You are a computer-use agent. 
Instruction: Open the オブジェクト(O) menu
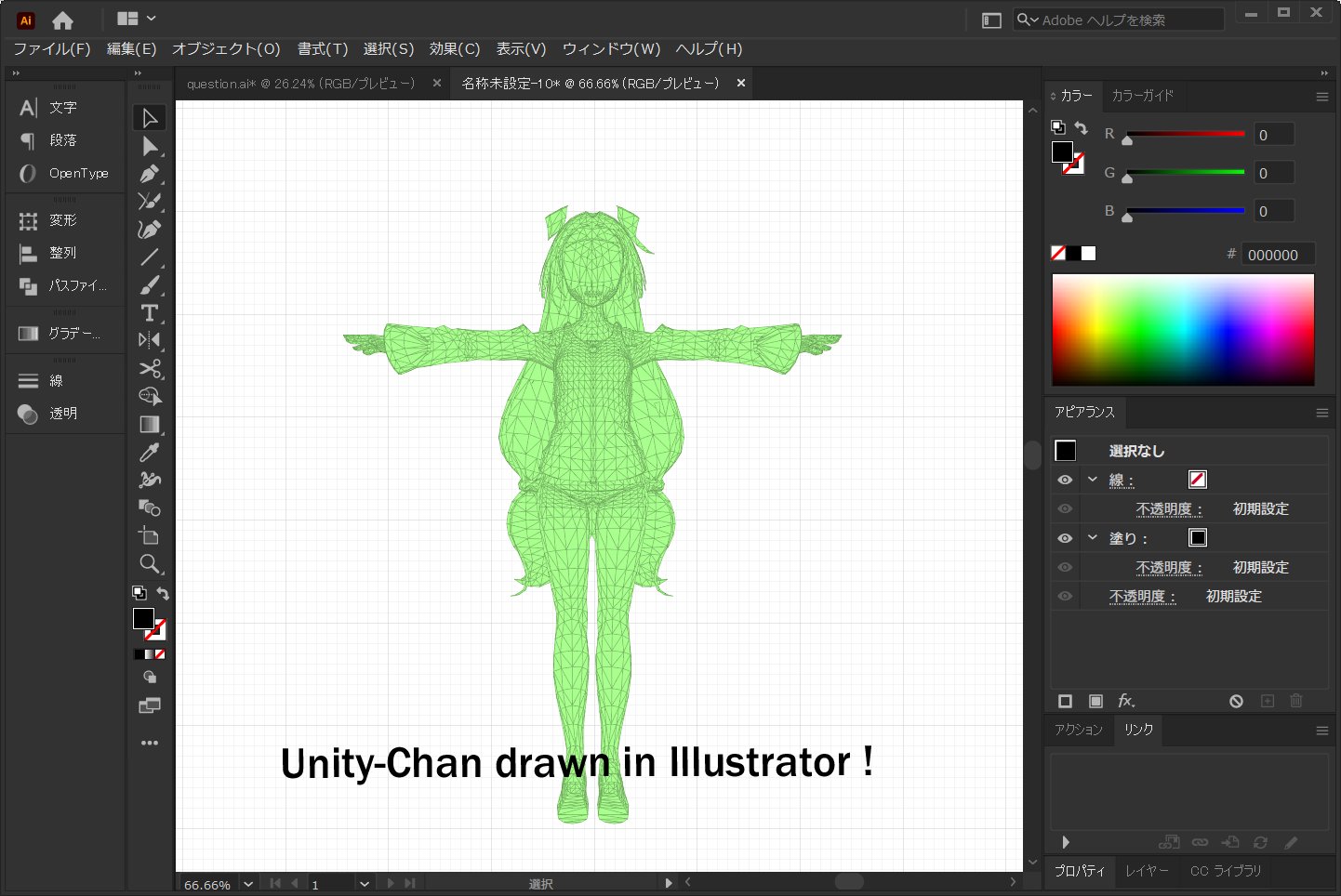tap(226, 48)
